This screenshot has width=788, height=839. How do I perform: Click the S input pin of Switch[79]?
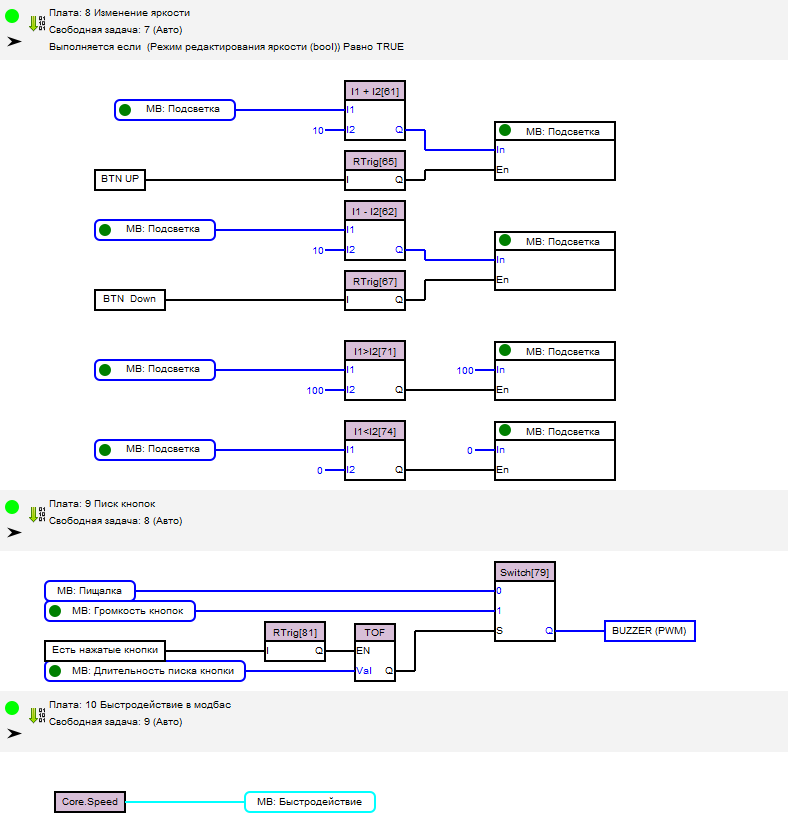[x=500, y=631]
